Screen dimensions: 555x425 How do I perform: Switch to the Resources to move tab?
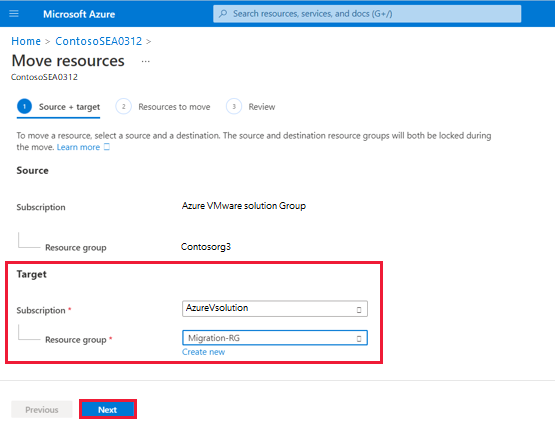(x=174, y=107)
